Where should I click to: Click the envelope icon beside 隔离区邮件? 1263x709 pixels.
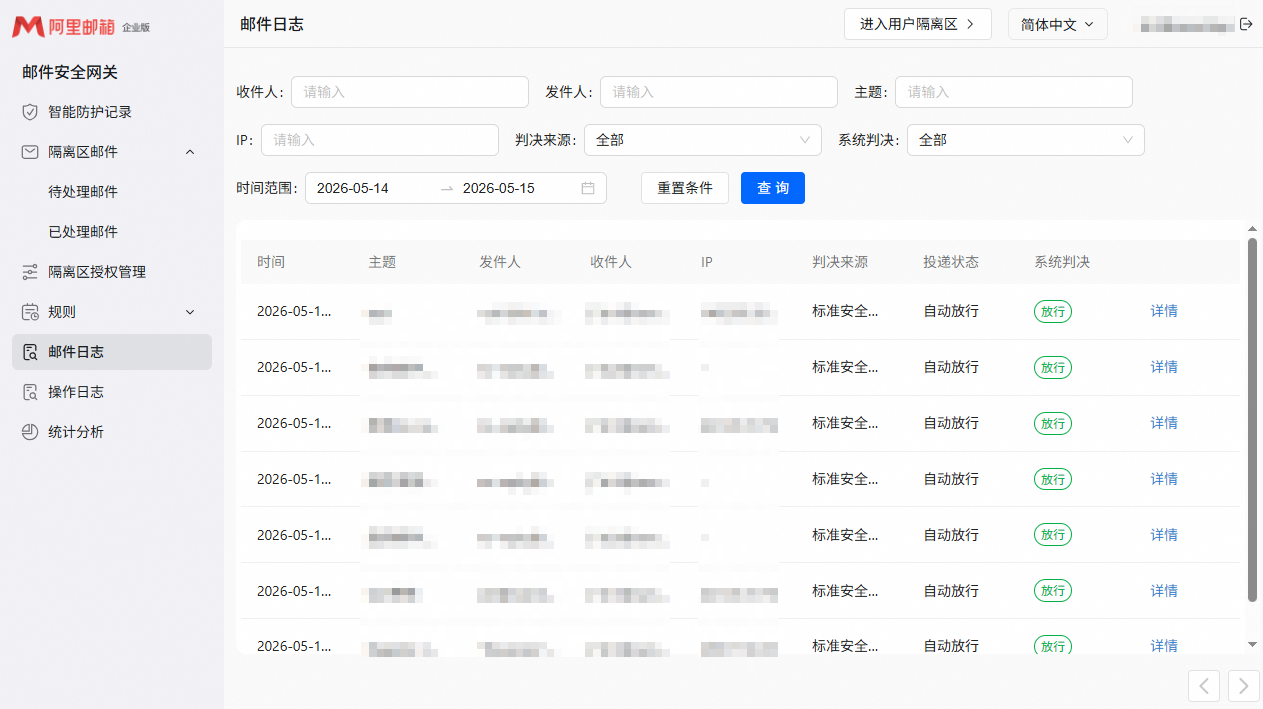[30, 152]
